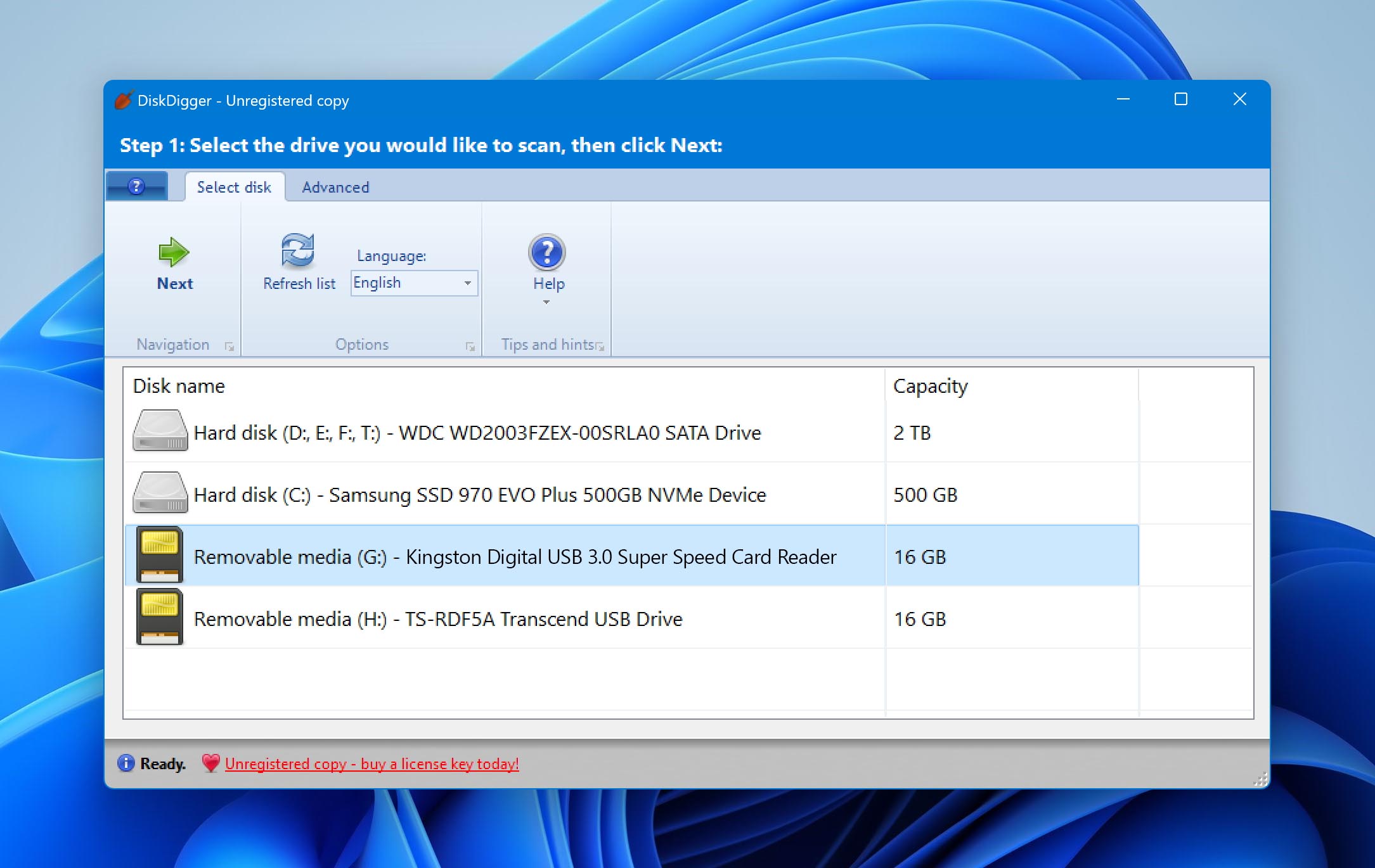Minimize the DiskDigger window

(x=1123, y=99)
